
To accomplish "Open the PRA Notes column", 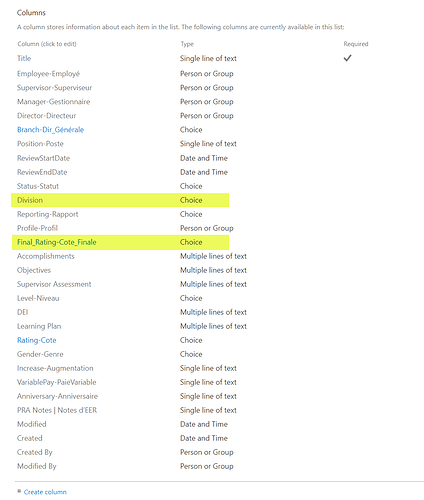I will tap(57, 410).
